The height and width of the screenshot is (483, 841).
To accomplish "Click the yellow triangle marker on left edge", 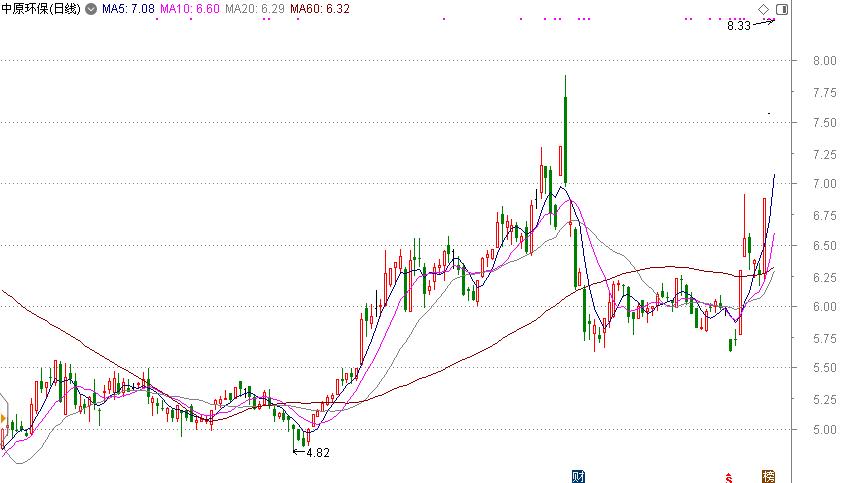I will (x=3, y=418).
